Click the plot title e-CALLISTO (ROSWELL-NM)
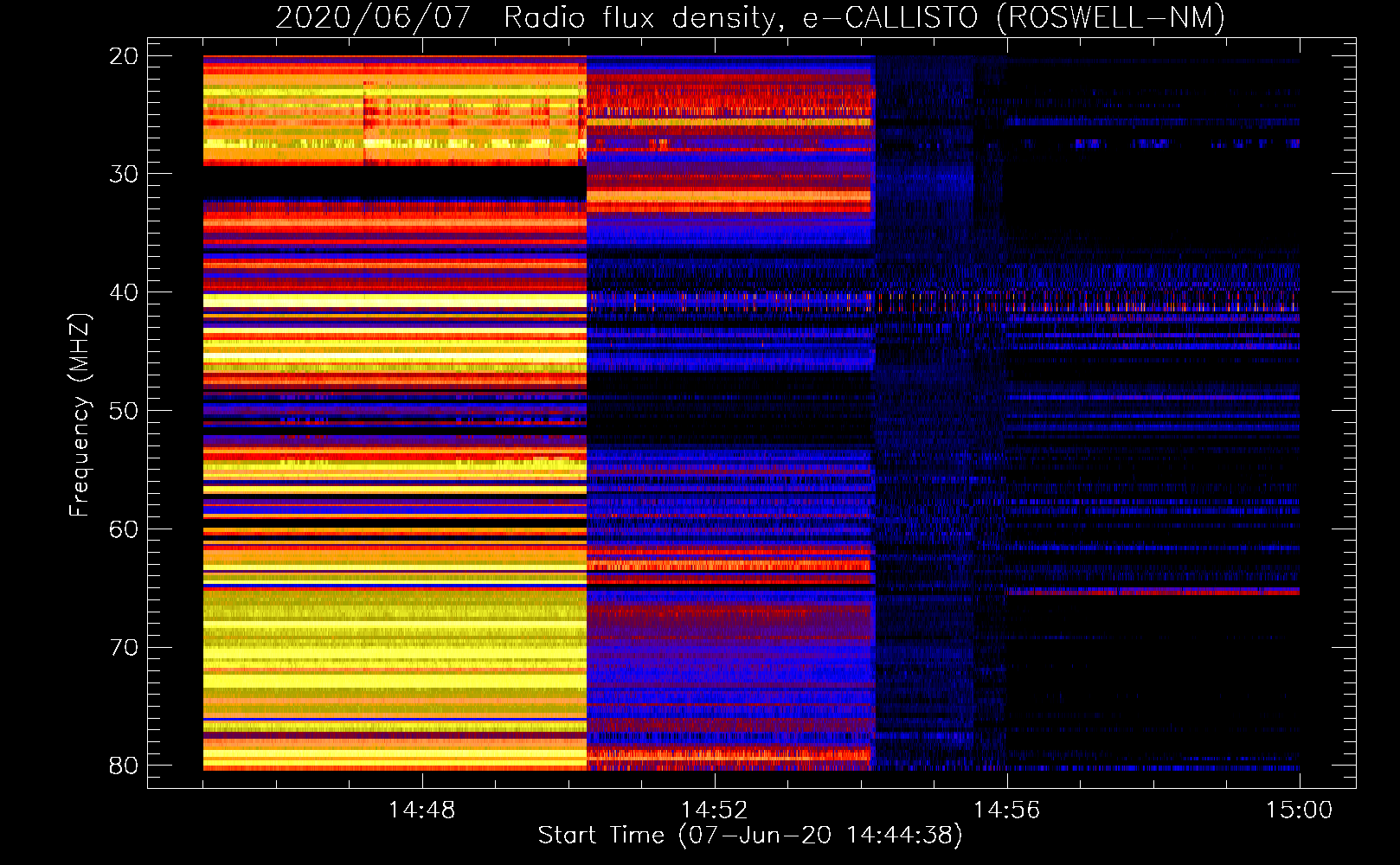 tap(1014, 18)
